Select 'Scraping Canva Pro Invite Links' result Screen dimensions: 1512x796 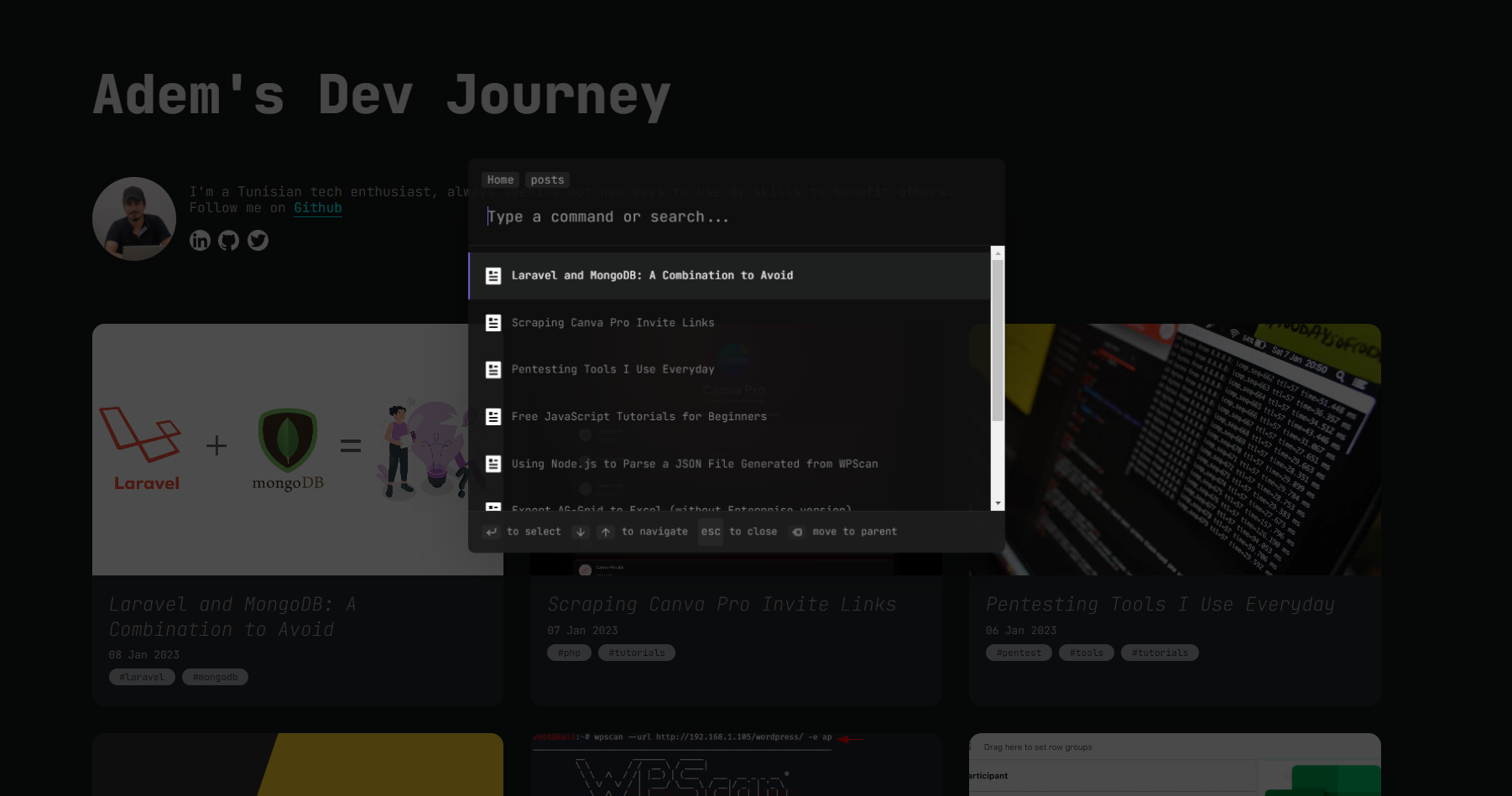coord(729,323)
